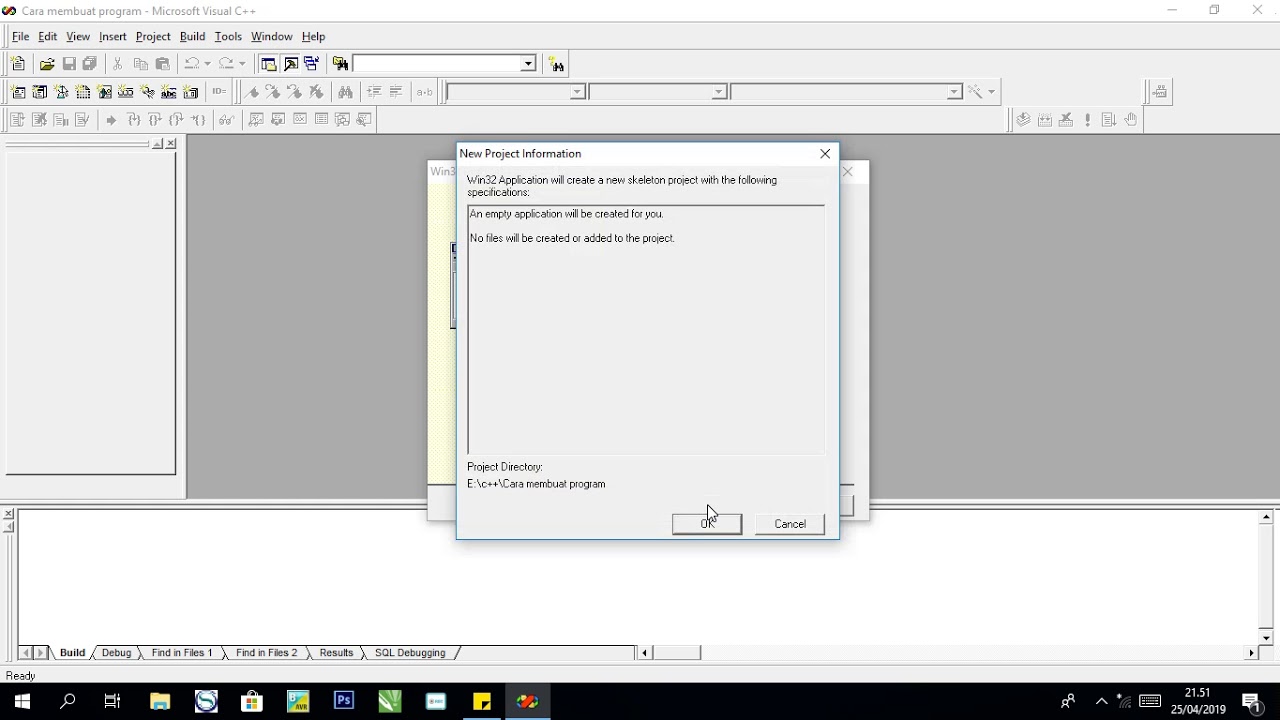Close the New Project Information dialog
1280x720 pixels.
click(825, 154)
